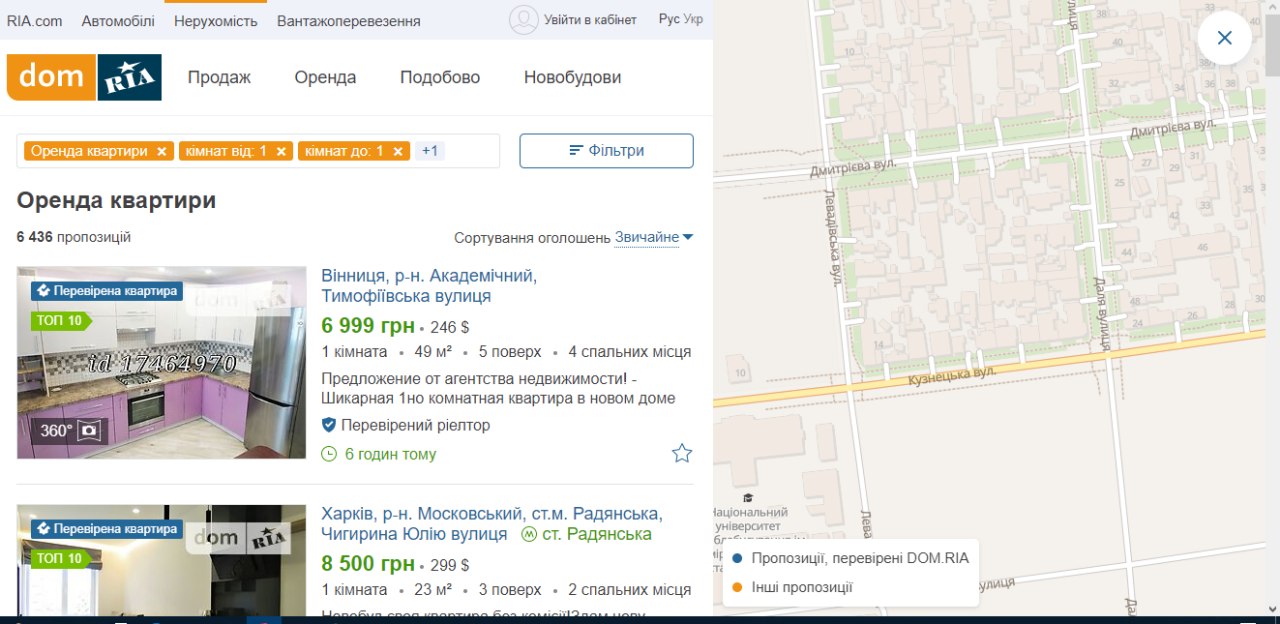Remove the 'кімнат до: 1' filter chip

coord(397,151)
